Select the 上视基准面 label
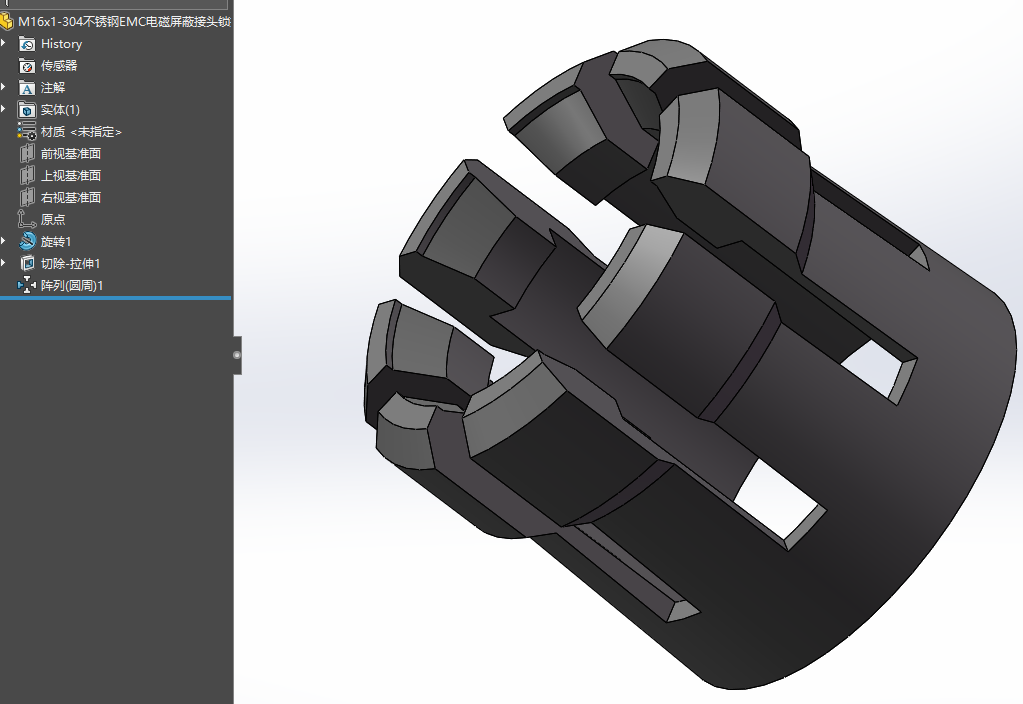Viewport: 1023px width, 704px height. point(70,176)
